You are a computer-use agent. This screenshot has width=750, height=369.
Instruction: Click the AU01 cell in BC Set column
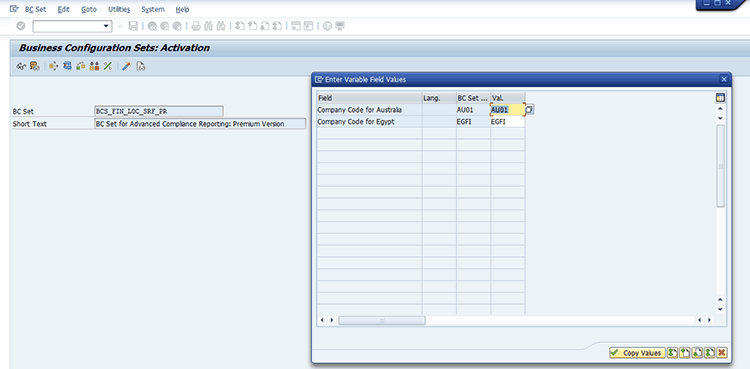[x=474, y=110]
